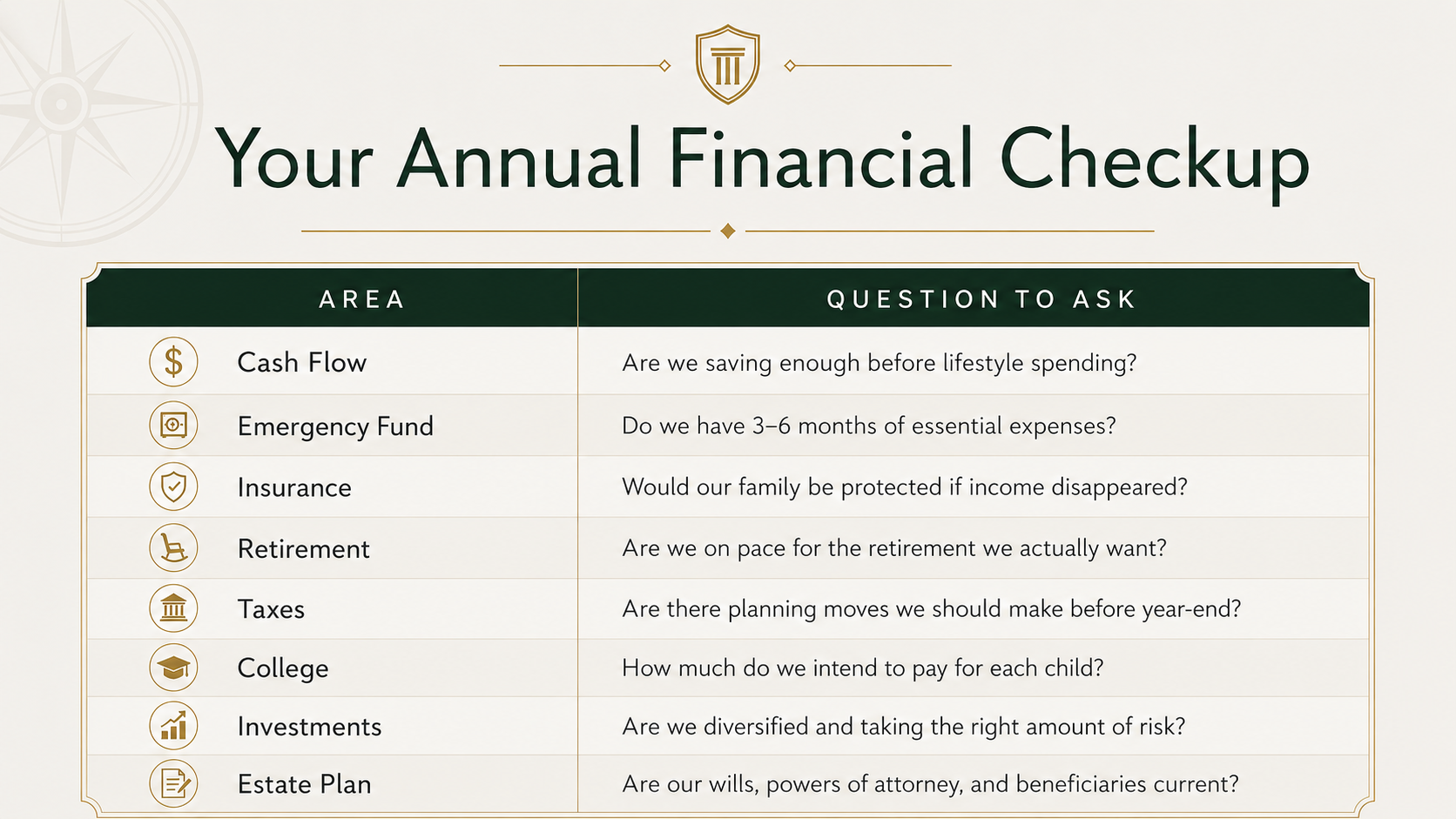Select the AREA column header
The image size is (1456, 819).
[x=362, y=299]
